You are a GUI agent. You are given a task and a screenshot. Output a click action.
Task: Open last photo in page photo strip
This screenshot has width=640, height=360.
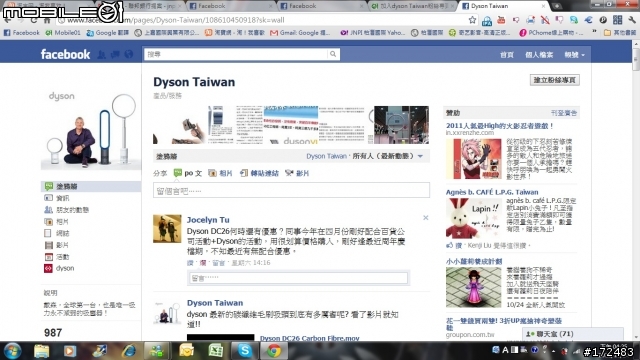[401, 125]
